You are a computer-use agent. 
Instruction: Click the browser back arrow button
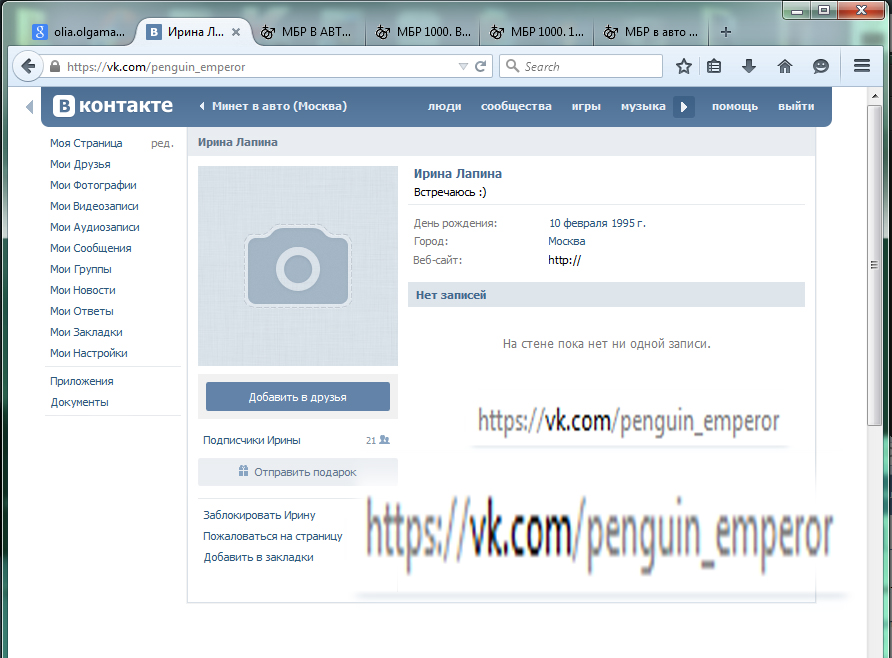point(27,67)
